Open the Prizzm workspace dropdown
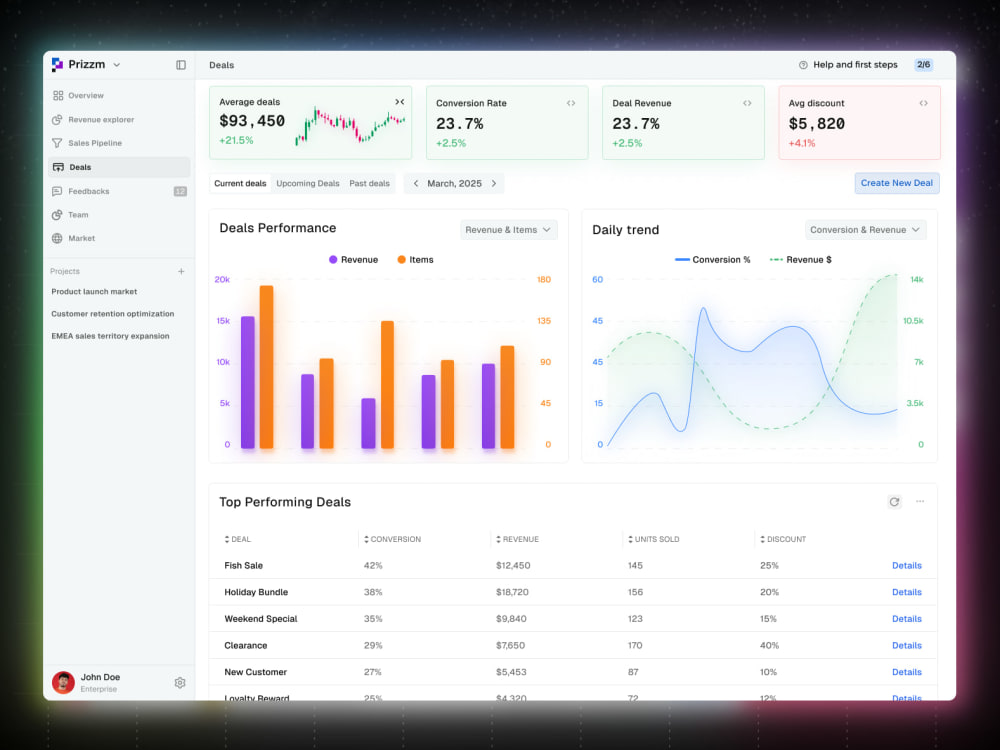This screenshot has height=750, width=1000. [x=117, y=65]
